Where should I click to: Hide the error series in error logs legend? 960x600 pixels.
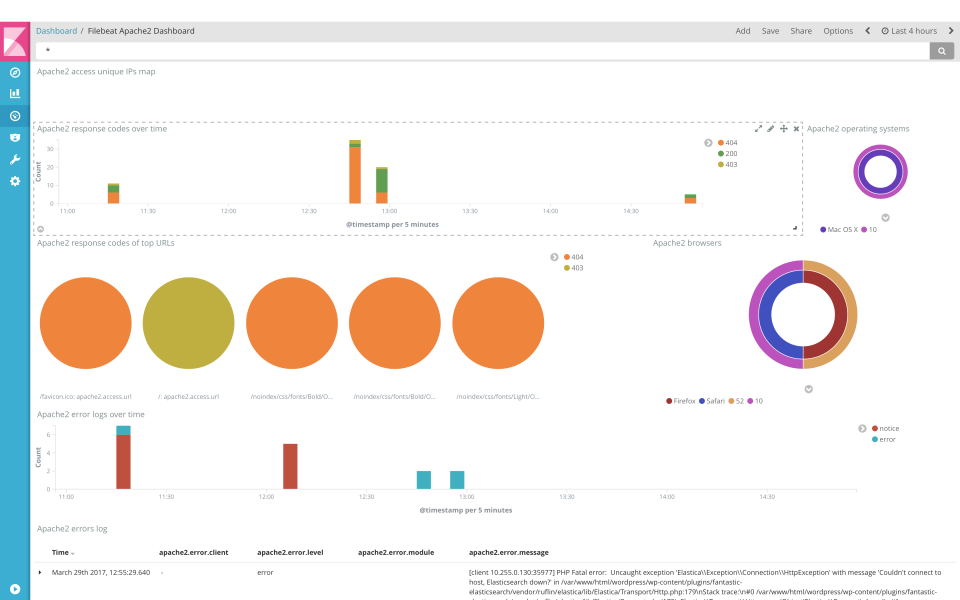tap(885, 438)
